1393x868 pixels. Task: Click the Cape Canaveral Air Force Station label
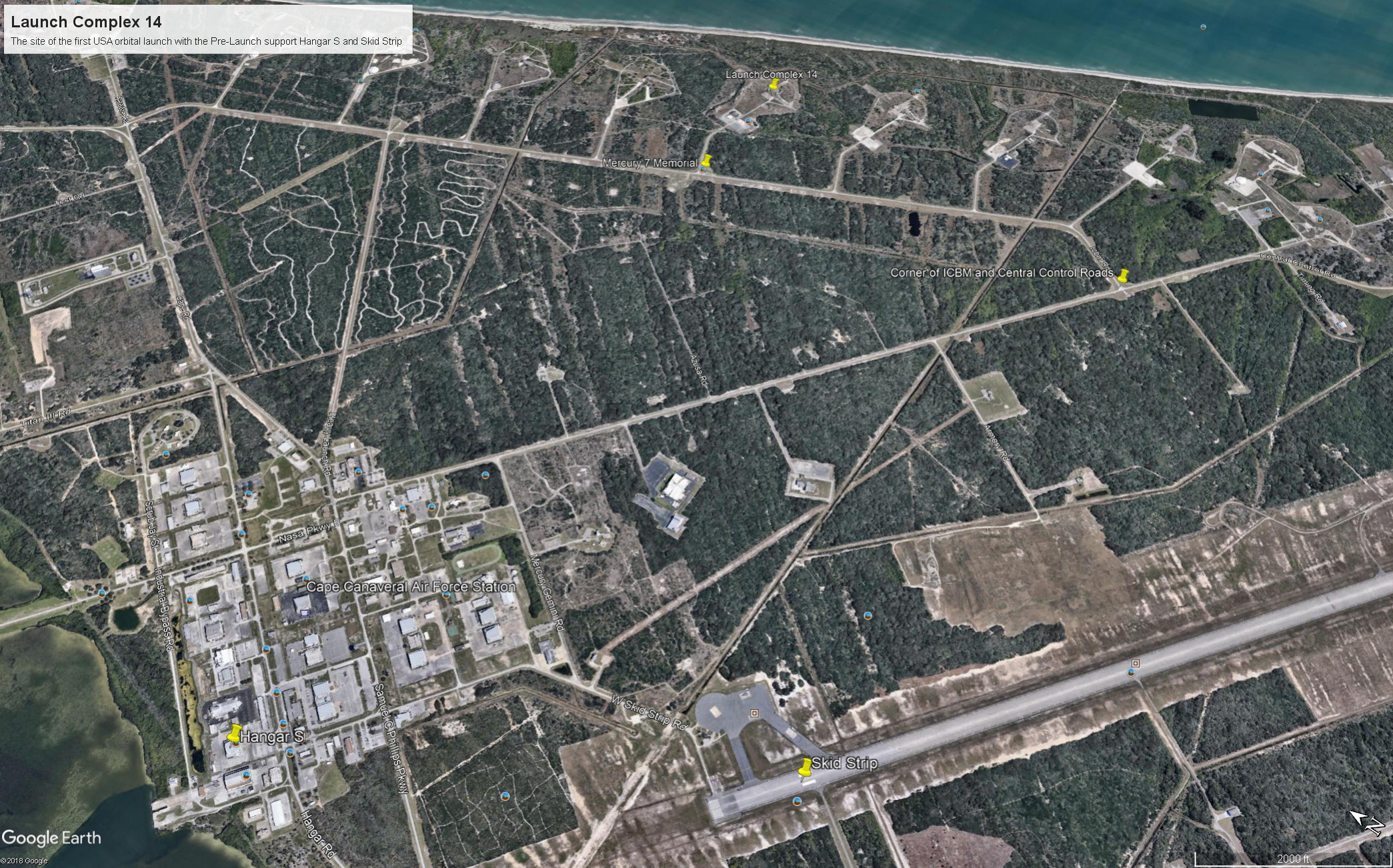coord(411,587)
